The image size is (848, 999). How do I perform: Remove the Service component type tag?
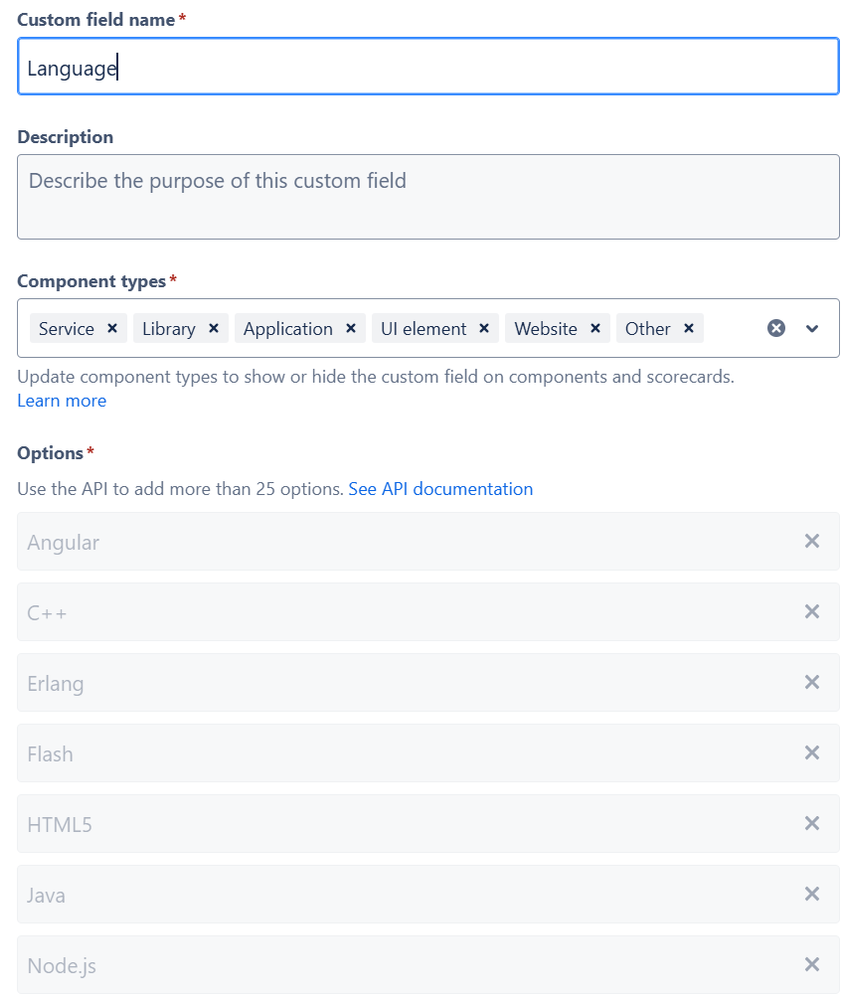111,328
